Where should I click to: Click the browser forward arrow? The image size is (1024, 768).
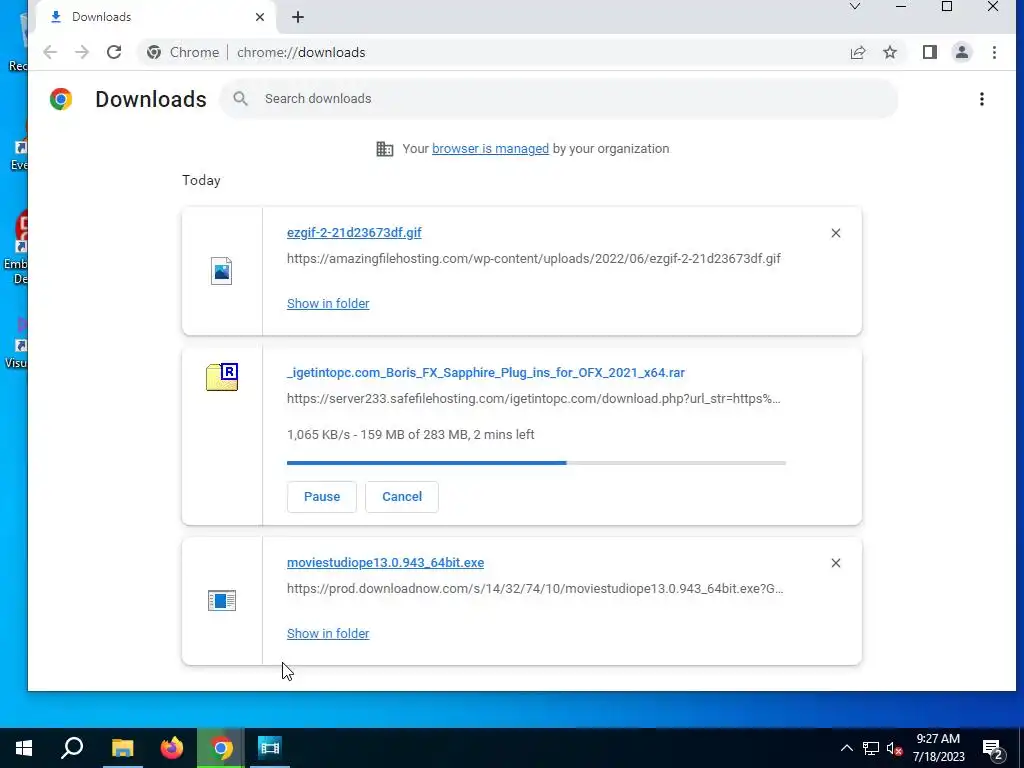[82, 52]
